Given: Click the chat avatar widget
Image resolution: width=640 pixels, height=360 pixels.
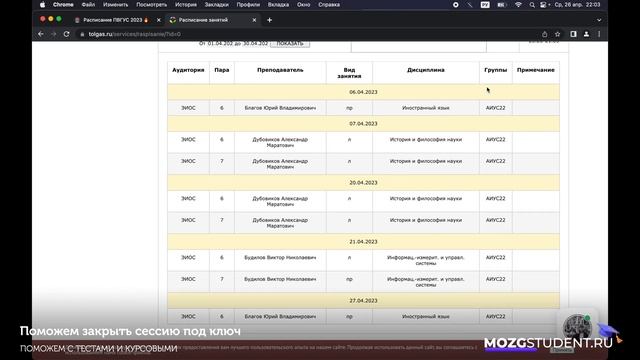Looking at the screenshot, I should point(577,327).
